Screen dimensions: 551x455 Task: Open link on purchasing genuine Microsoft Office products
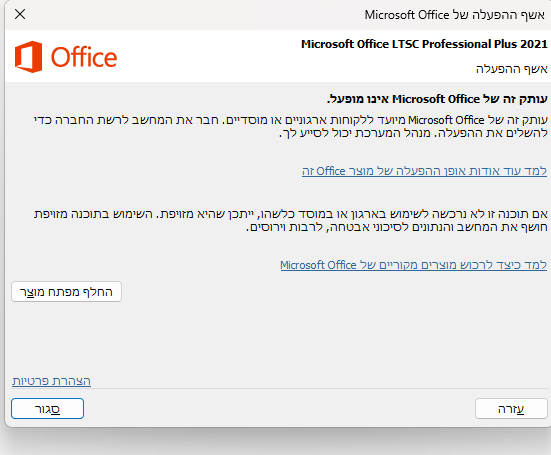click(414, 265)
